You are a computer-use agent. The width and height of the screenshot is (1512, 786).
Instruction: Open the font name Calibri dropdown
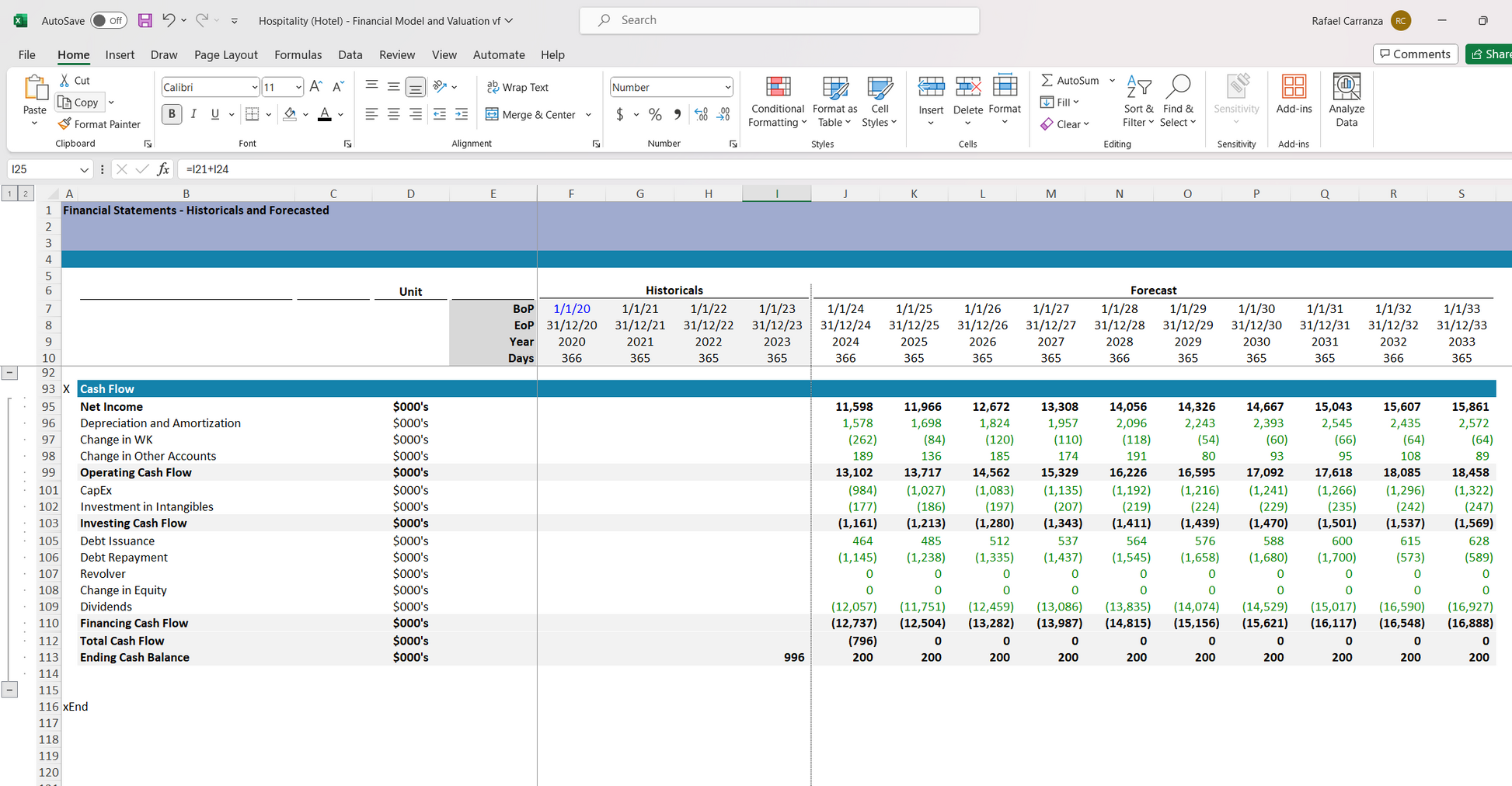pyautogui.click(x=254, y=88)
